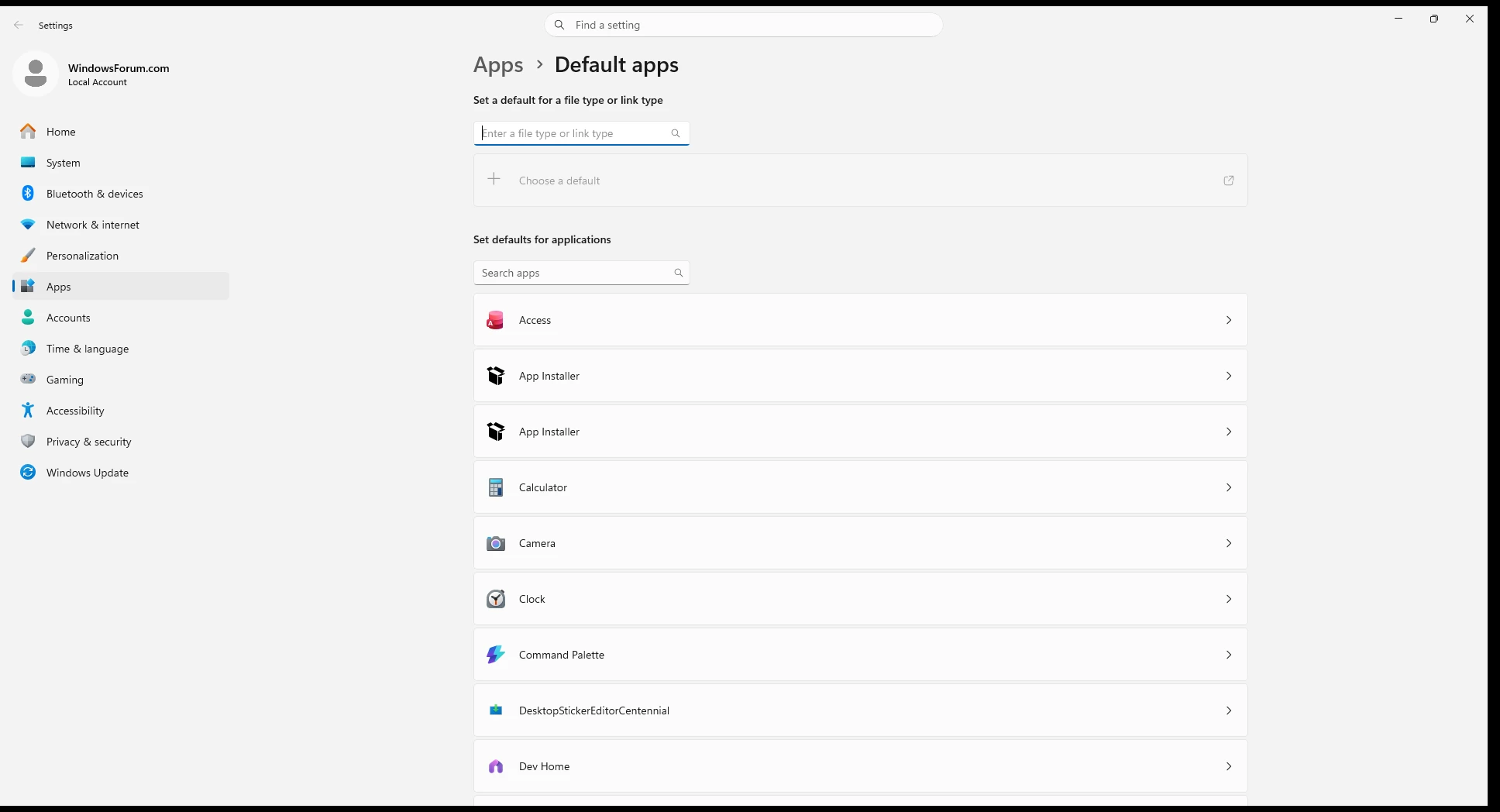Viewport: 1500px width, 812px height.
Task: Click the Network & internet Wi-Fi icon
Action: point(28,225)
